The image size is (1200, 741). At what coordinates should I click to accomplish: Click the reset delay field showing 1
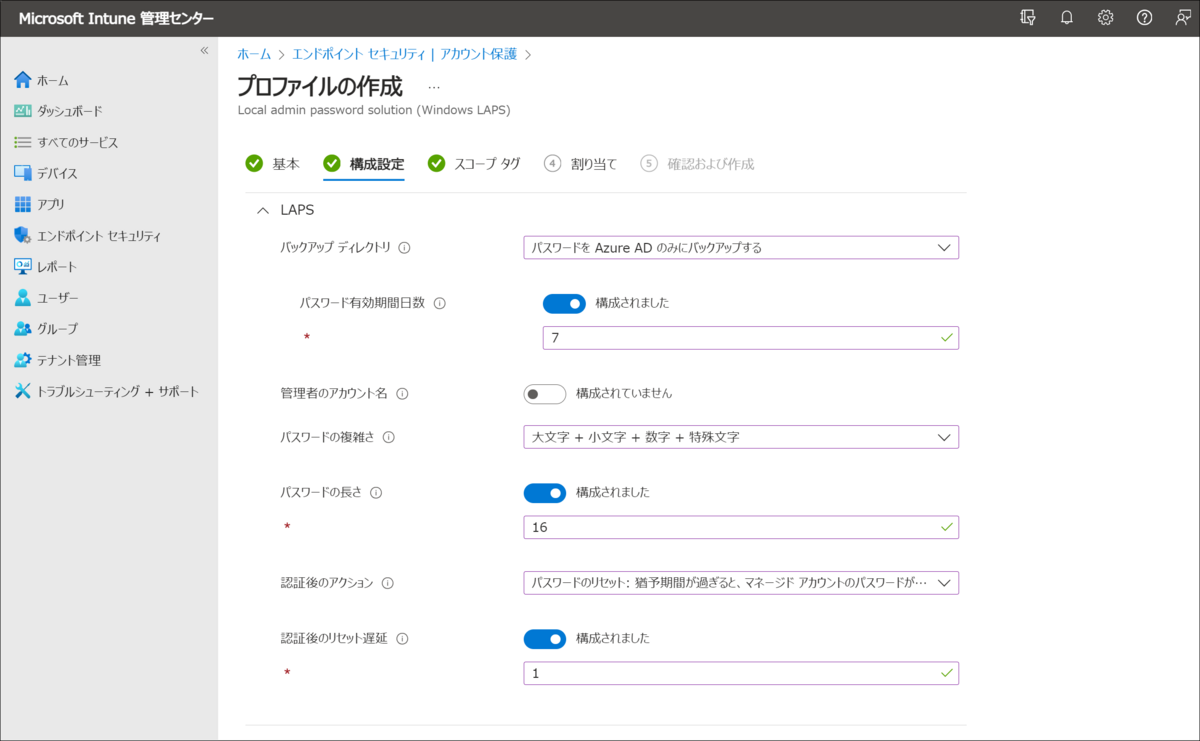point(741,673)
